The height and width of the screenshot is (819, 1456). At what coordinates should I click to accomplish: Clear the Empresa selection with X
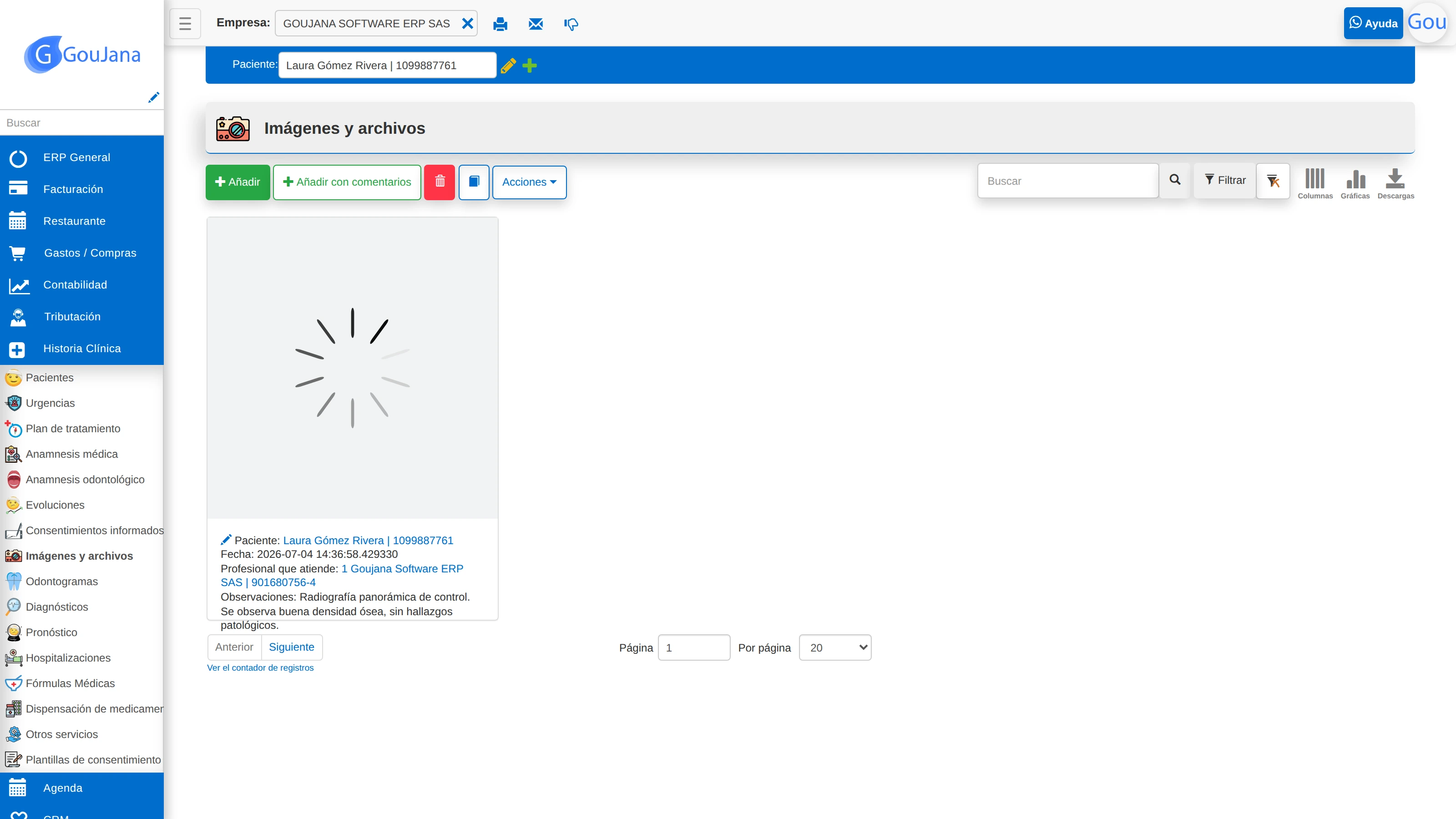click(467, 24)
